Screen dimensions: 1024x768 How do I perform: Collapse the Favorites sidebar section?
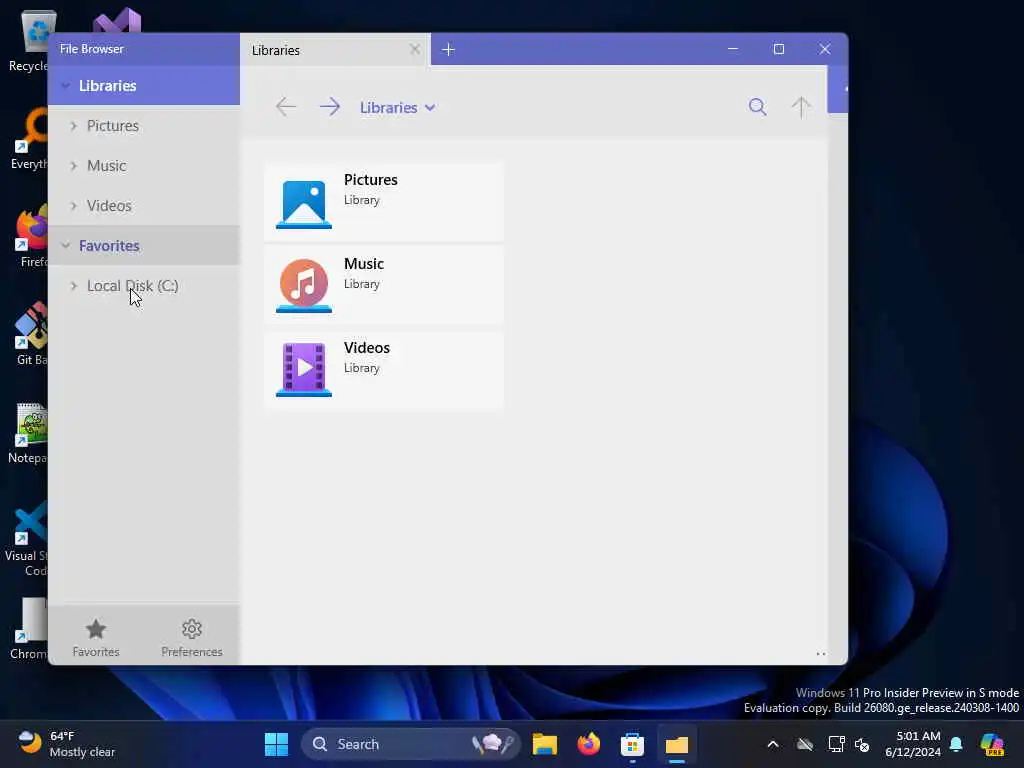65,246
